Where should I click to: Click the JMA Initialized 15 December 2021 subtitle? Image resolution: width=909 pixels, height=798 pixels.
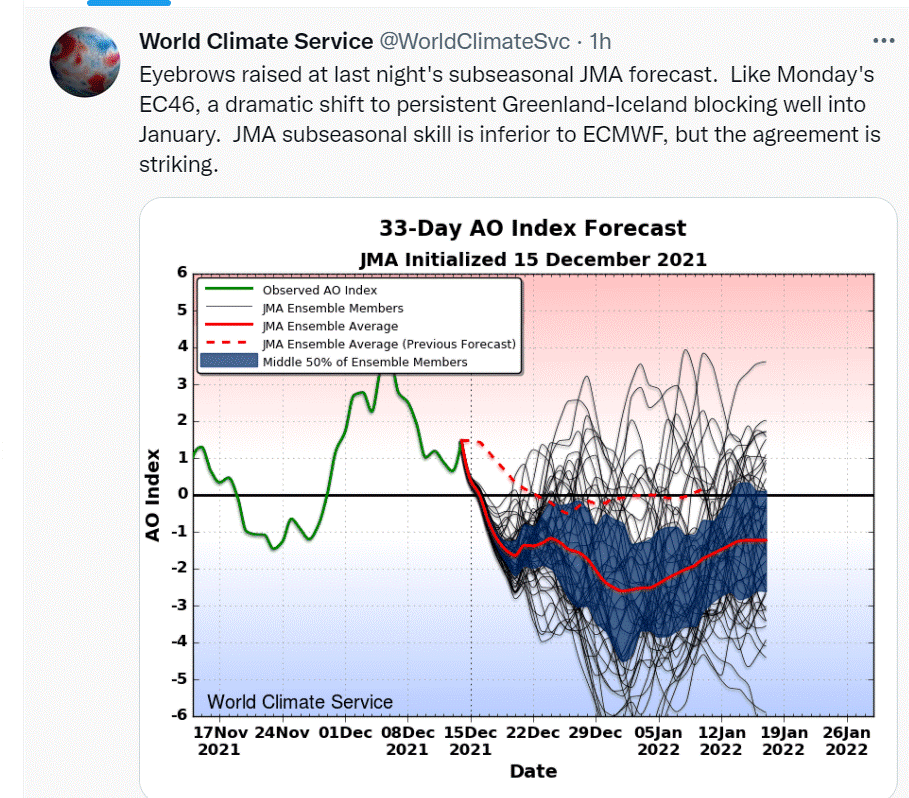pyautogui.click(x=533, y=259)
